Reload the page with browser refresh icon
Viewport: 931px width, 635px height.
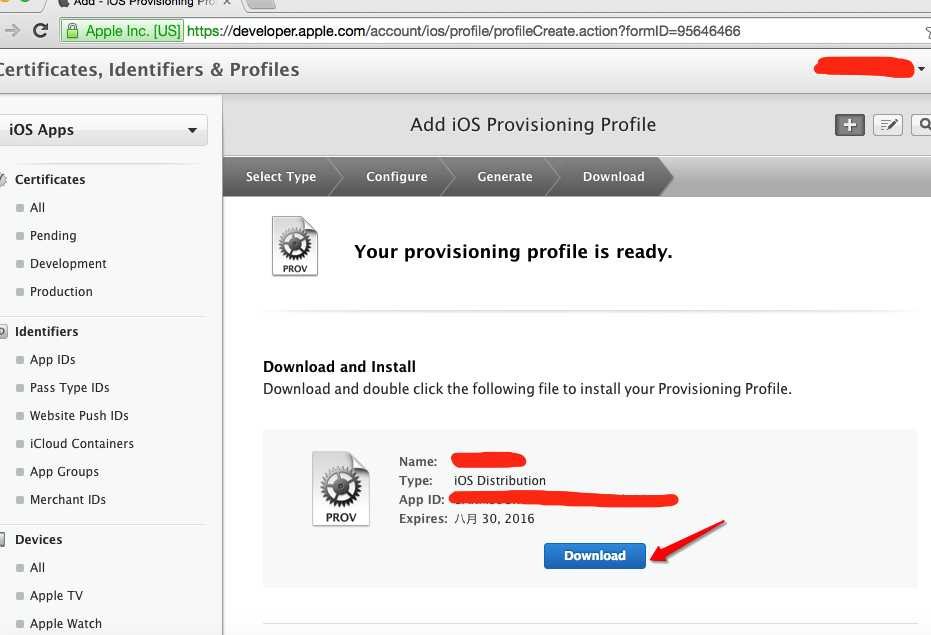click(x=40, y=31)
